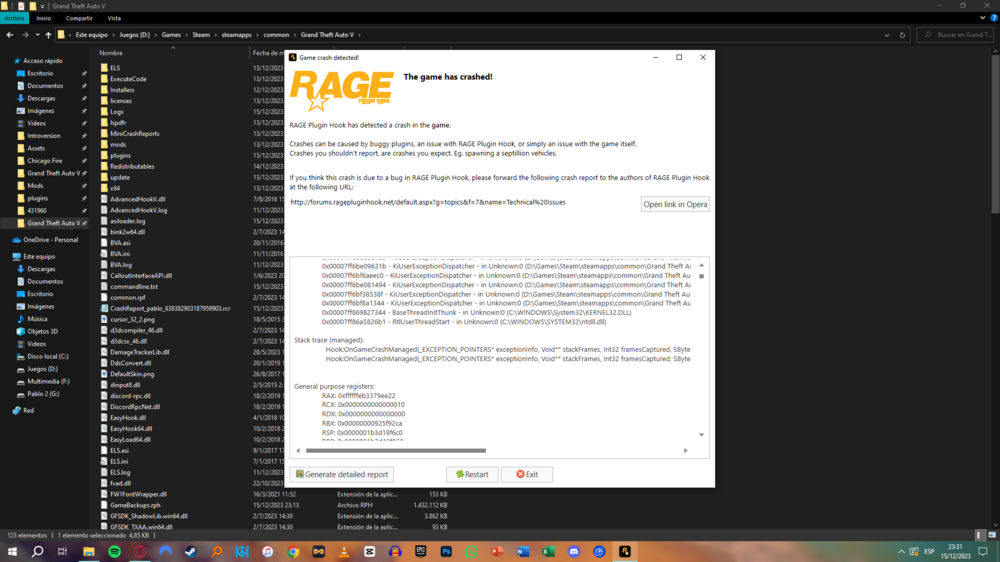The width and height of the screenshot is (1000, 562).
Task: Restart the crashed game
Action: pyautogui.click(x=472, y=474)
